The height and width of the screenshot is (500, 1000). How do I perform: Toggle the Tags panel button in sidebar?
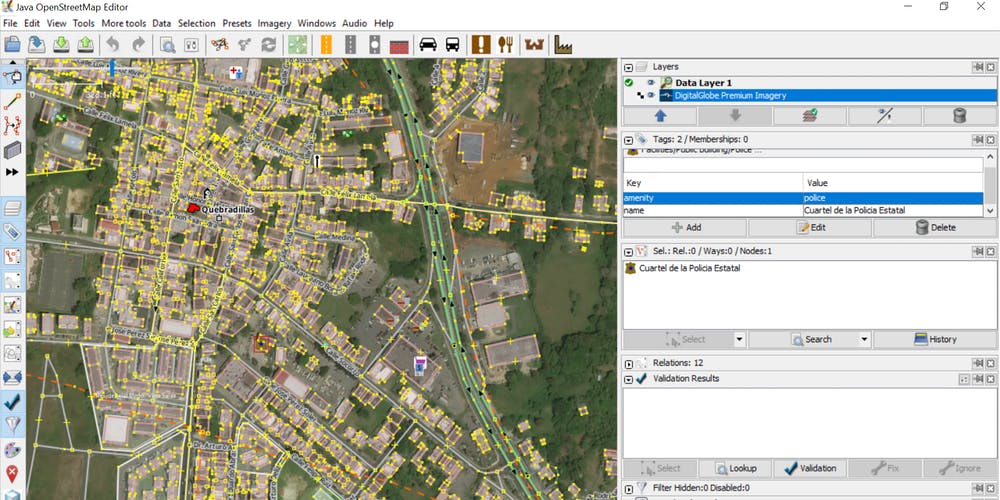(x=12, y=232)
